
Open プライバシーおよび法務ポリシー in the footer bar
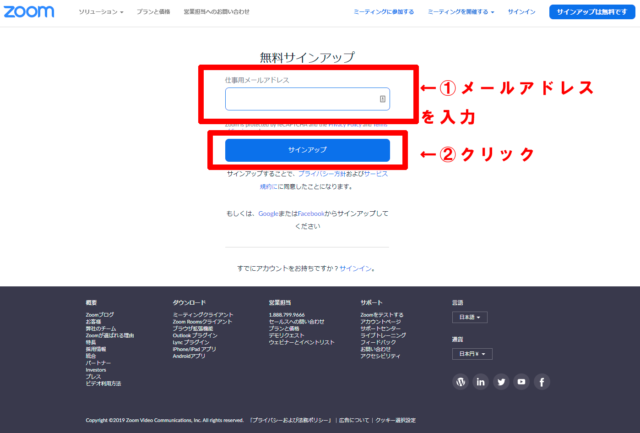pos(291,420)
